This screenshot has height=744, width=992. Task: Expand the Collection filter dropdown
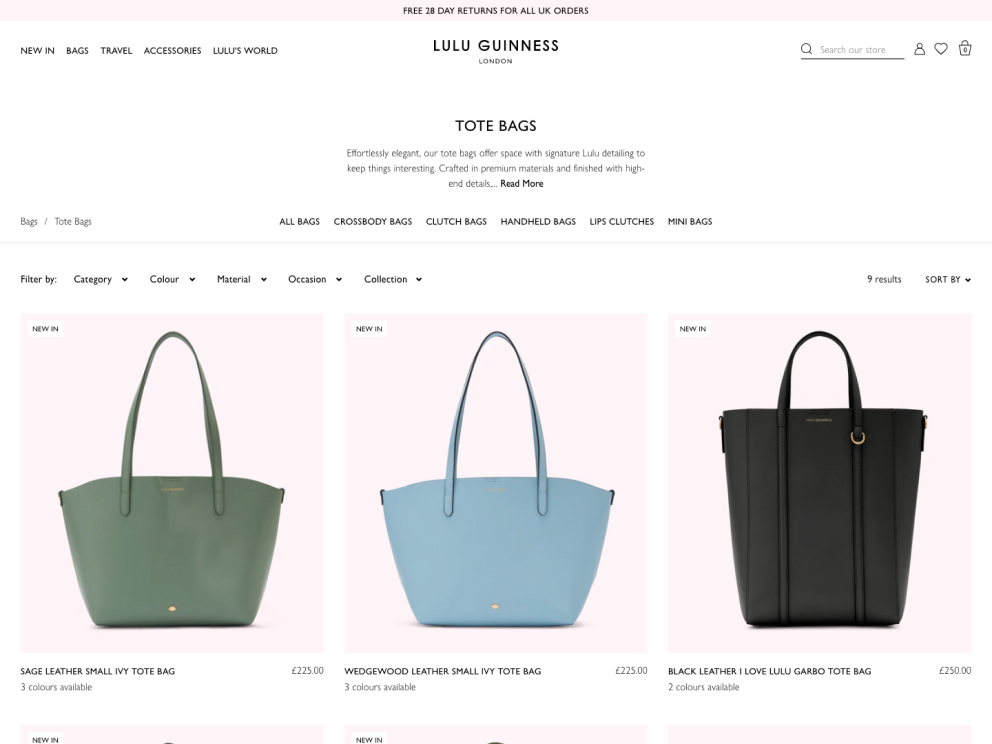tap(393, 279)
